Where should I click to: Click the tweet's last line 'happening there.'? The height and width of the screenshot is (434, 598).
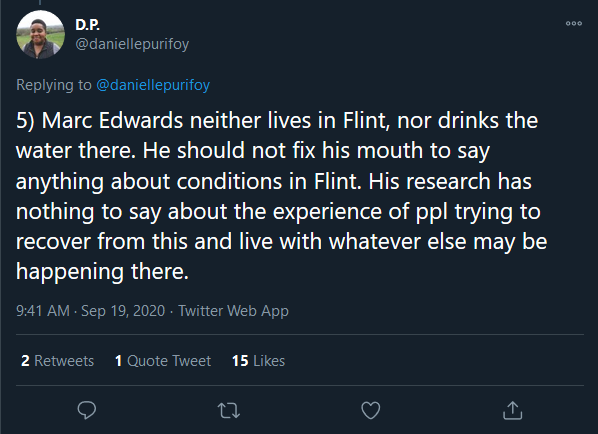102,272
